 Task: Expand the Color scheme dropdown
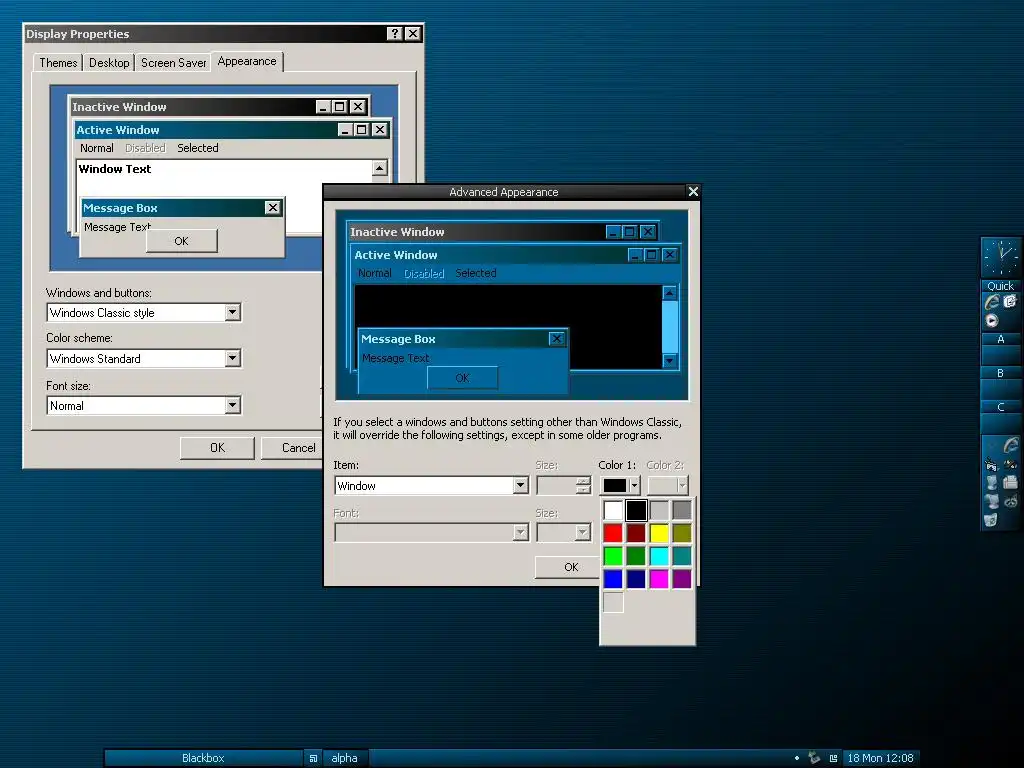[x=232, y=358]
